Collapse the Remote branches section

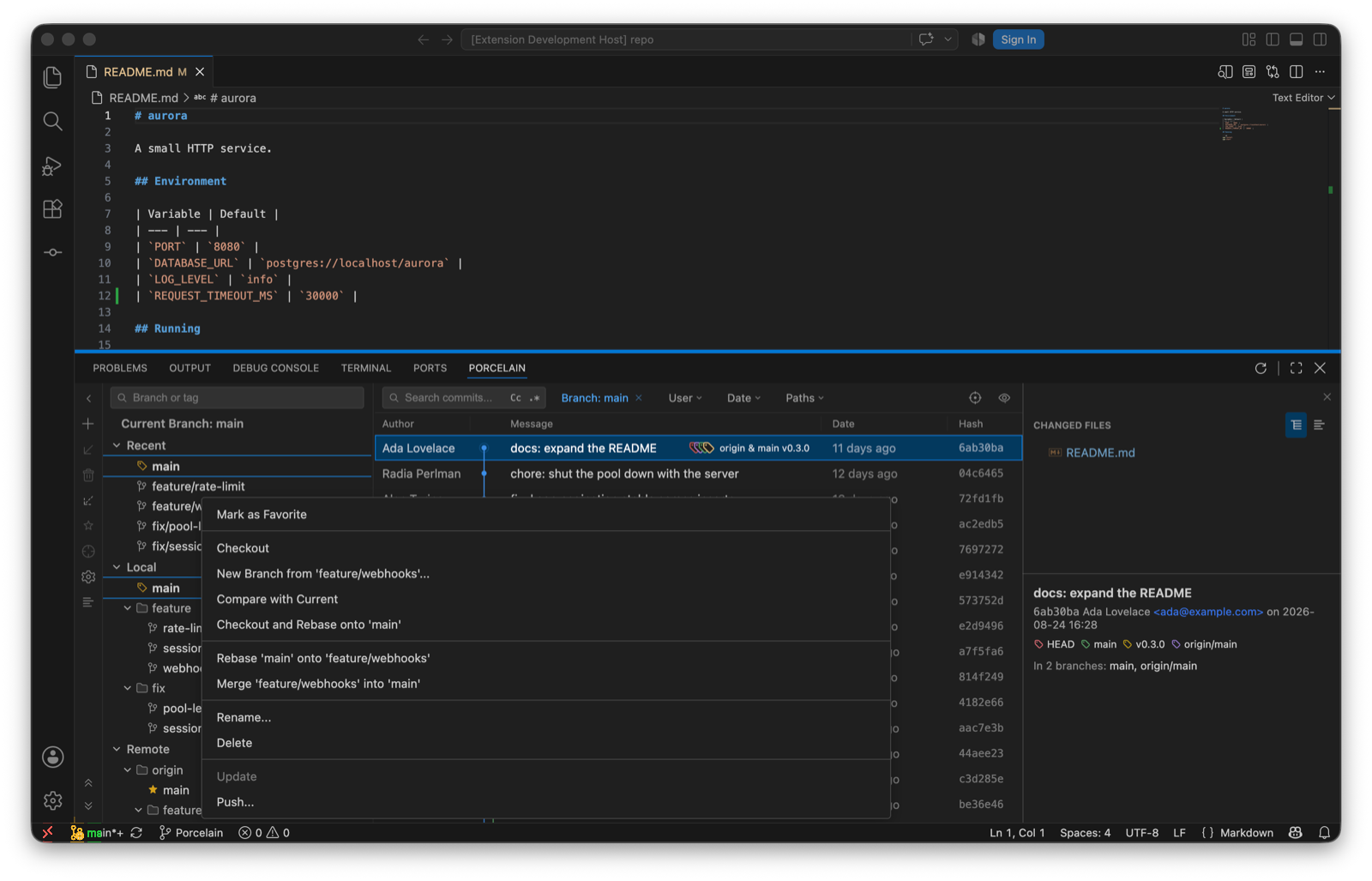pos(117,749)
